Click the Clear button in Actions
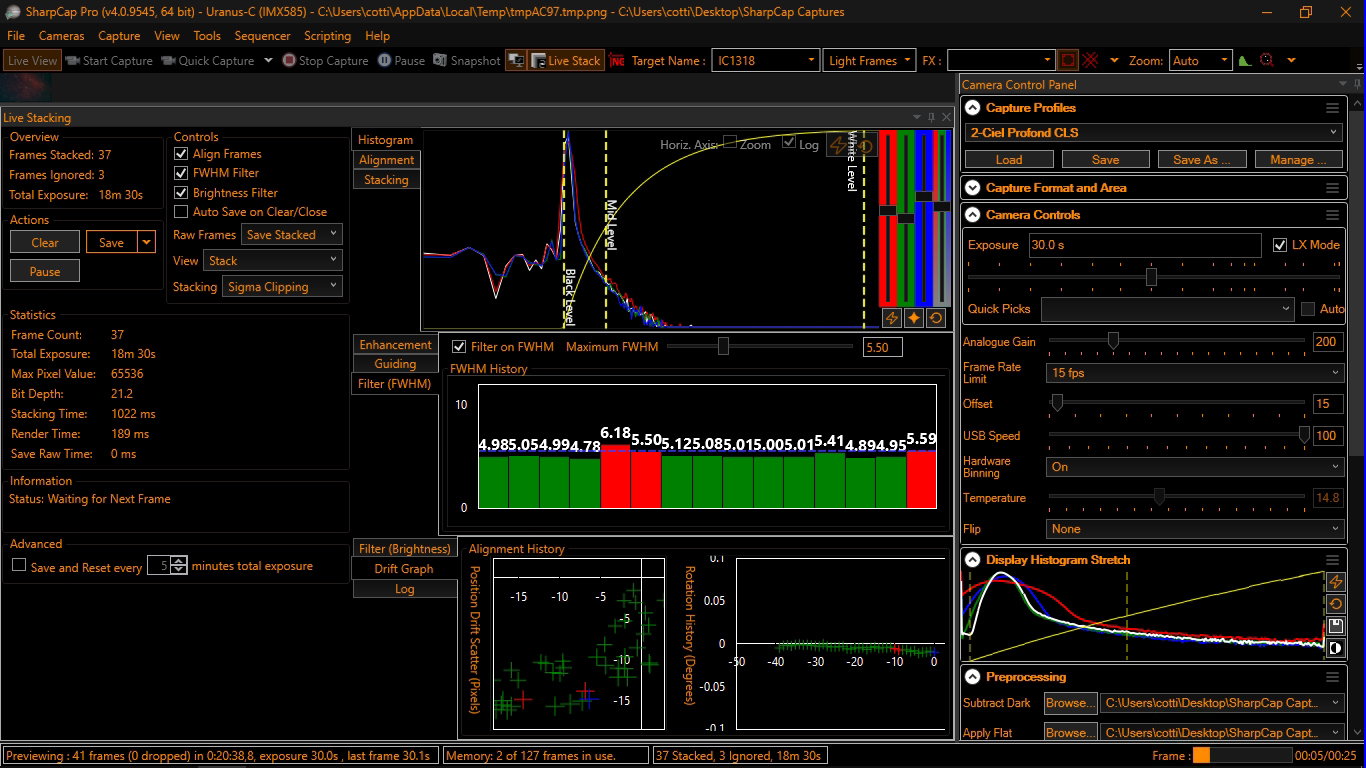Viewport: 1366px width, 768px height. tap(45, 242)
